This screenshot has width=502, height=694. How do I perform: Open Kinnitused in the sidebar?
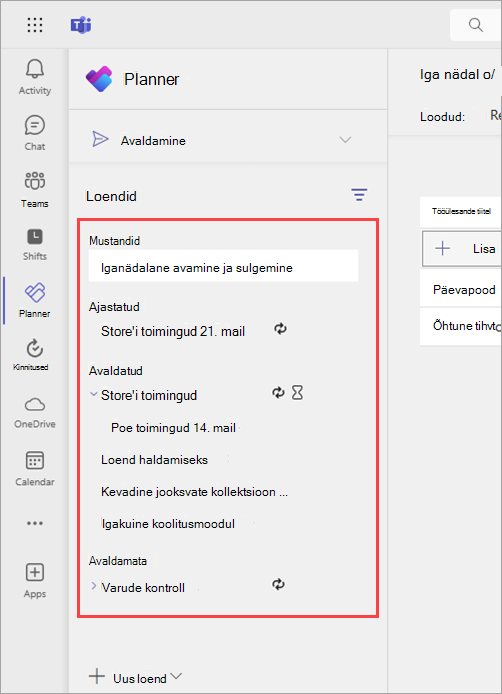[31, 355]
